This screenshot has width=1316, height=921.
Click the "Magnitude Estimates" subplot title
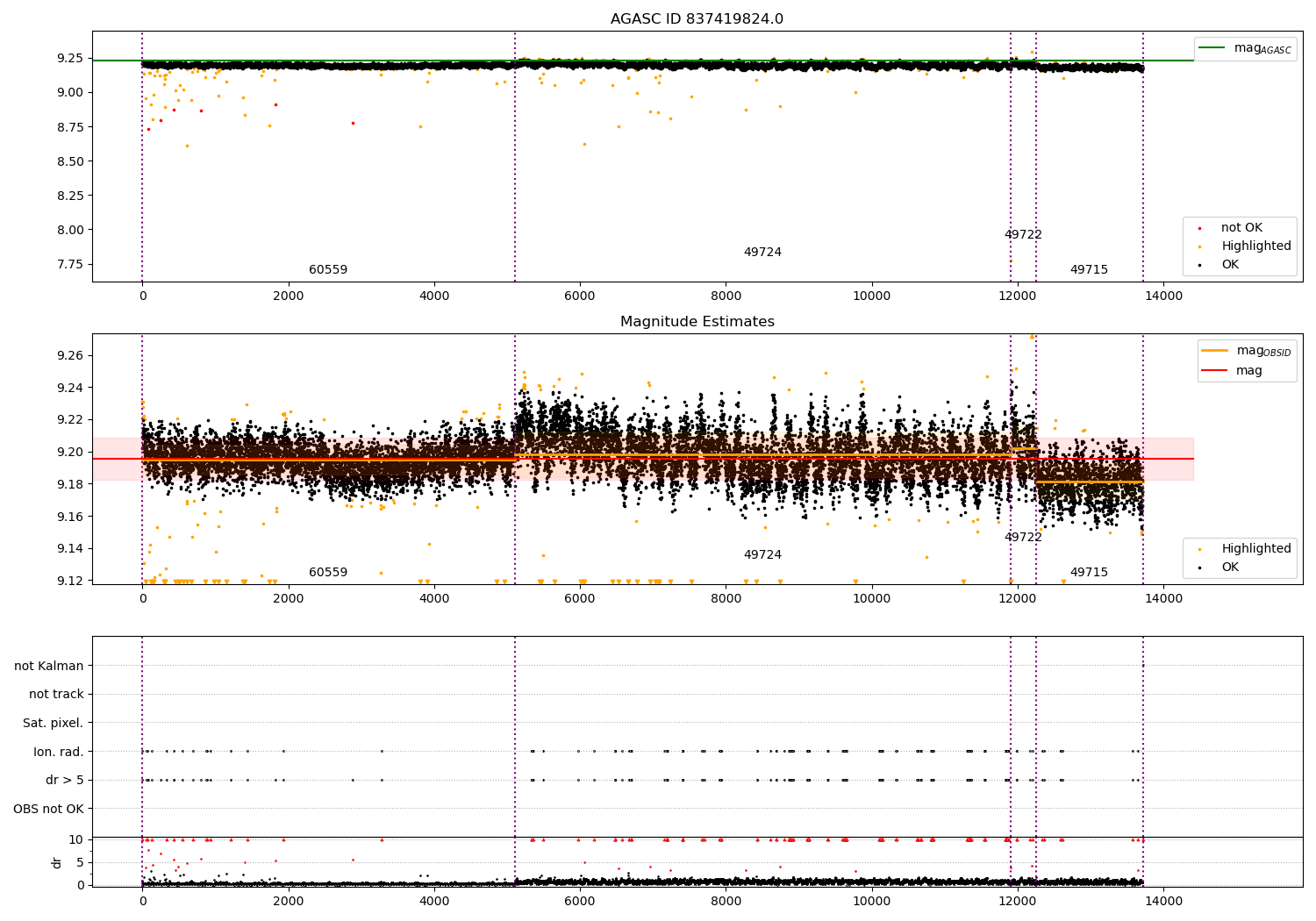coord(697,322)
